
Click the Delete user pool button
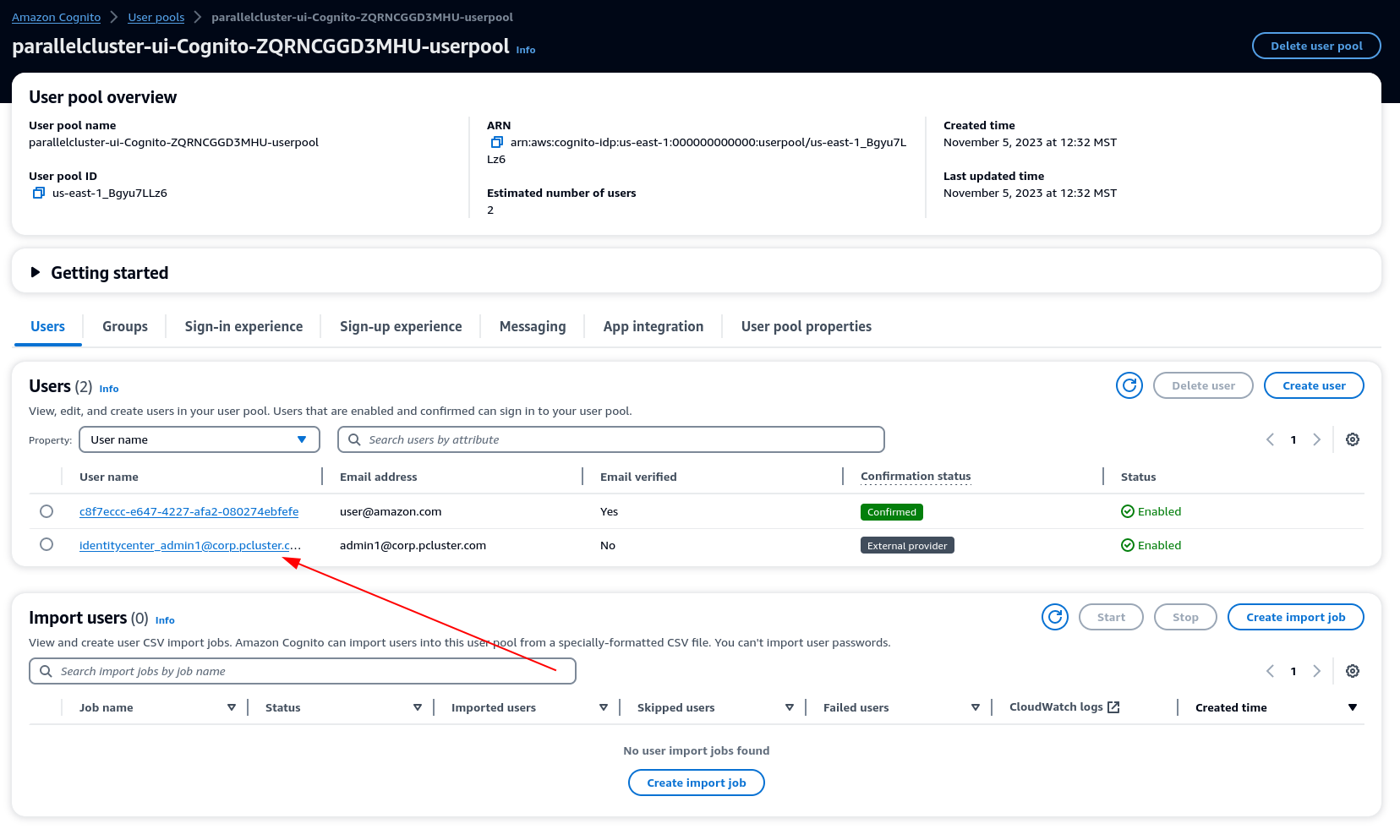pyautogui.click(x=1315, y=46)
